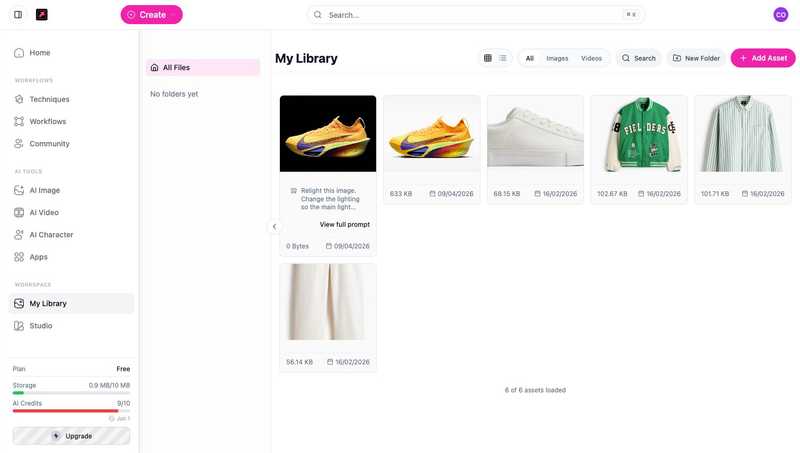Viewport: 800px width, 453px height.
Task: Select My Library icon in sidebar
Action: click(x=19, y=304)
